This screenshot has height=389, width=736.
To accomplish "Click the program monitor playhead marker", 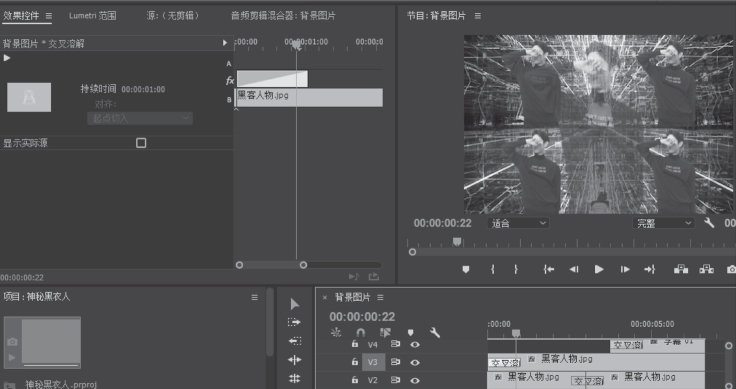I will click(x=457, y=242).
